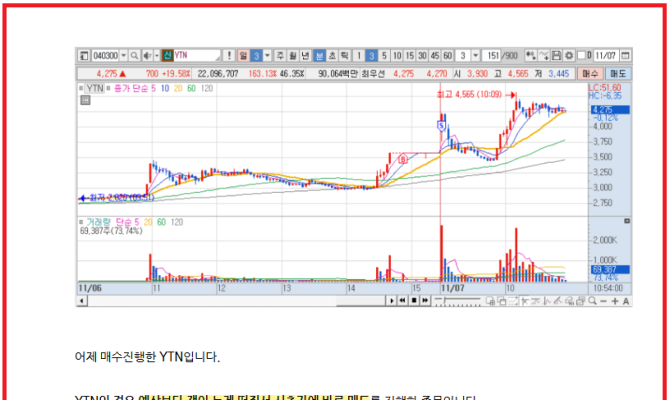Select the 5-minute interval tab
Image resolution: width=670 pixels, height=400 pixels.
pos(385,55)
